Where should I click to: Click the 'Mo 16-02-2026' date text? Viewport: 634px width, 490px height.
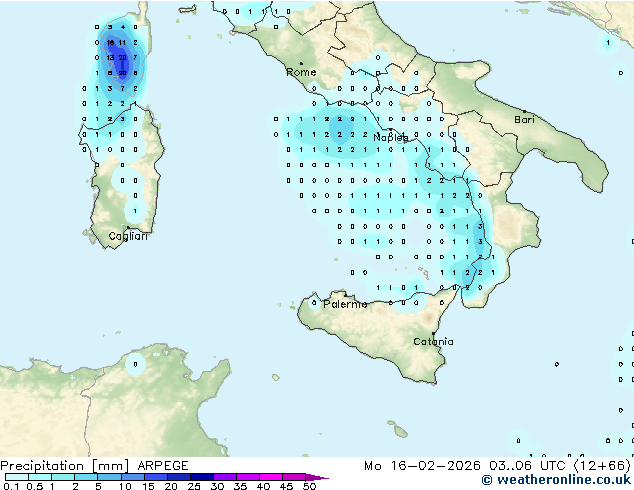click(422, 466)
